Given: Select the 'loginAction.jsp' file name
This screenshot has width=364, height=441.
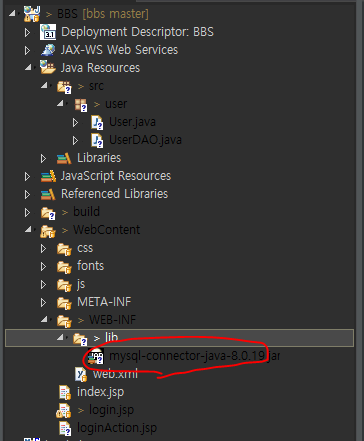Looking at the screenshot, I should [117, 428].
